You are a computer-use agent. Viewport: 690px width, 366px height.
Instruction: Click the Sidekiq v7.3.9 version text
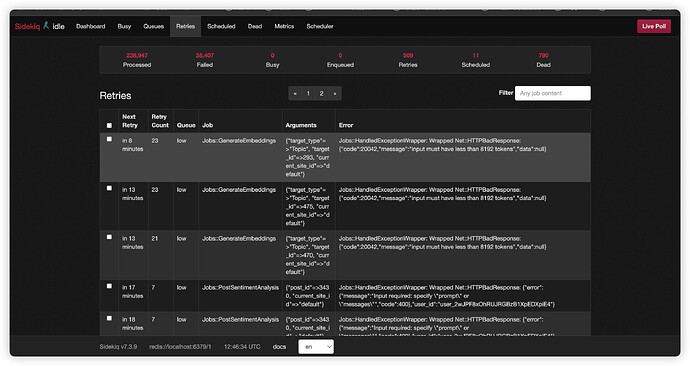[118, 347]
